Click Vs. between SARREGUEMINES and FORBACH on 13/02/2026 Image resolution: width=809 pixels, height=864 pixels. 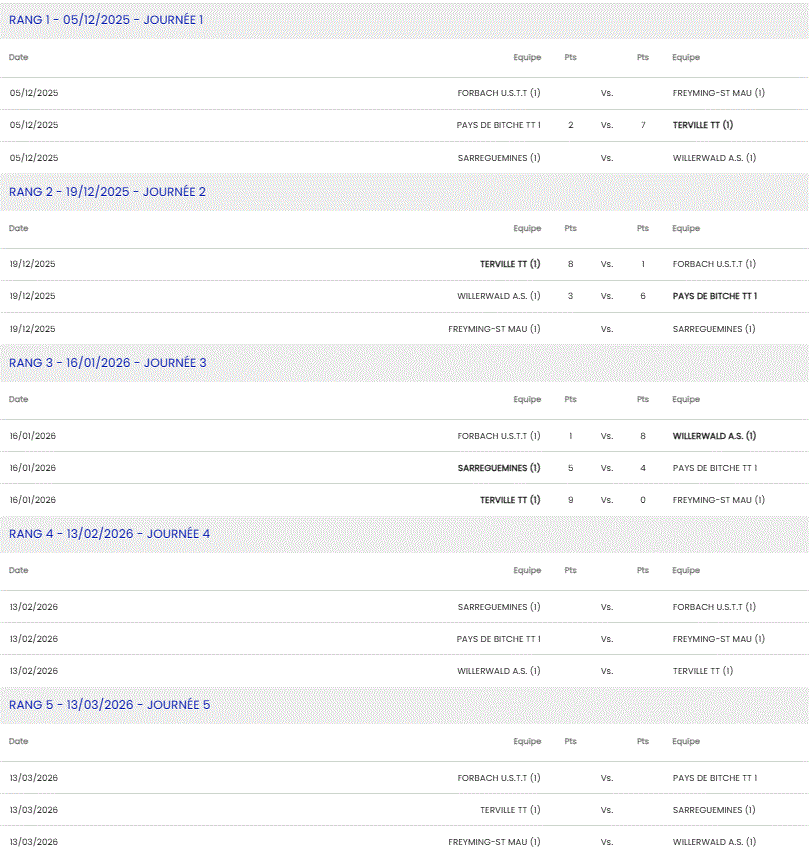(x=607, y=607)
